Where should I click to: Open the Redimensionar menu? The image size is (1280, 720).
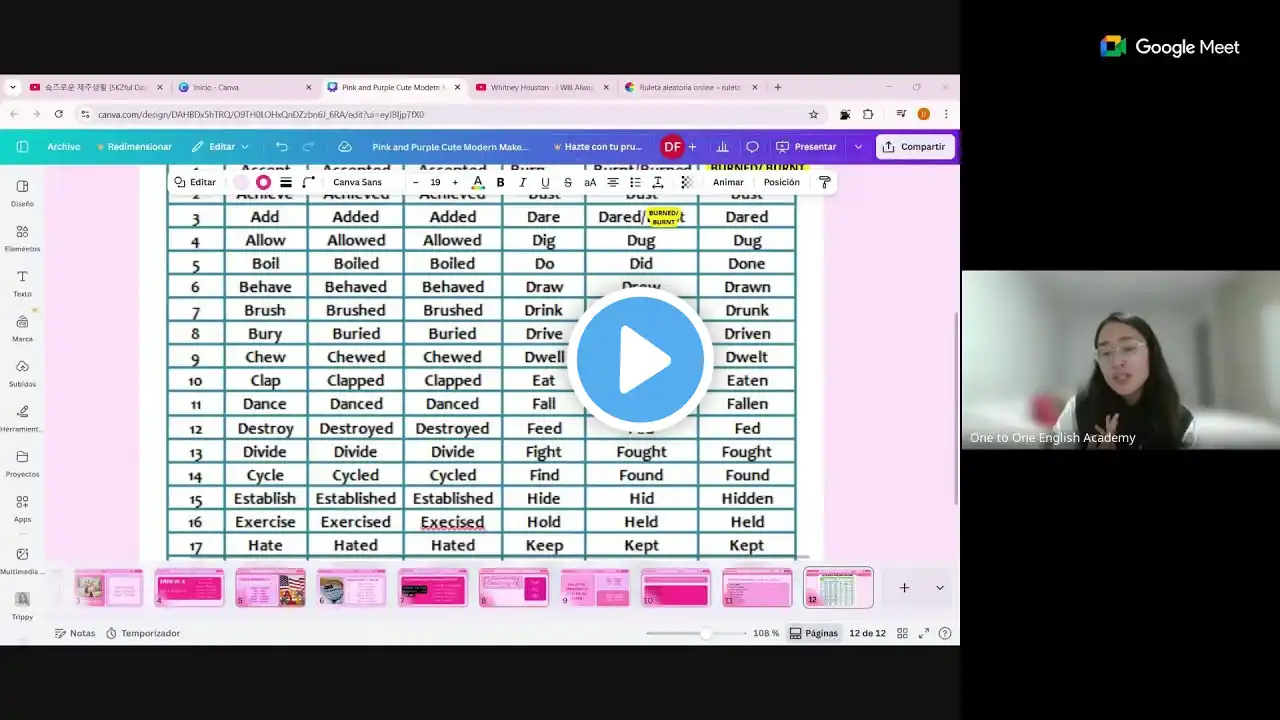coord(133,146)
